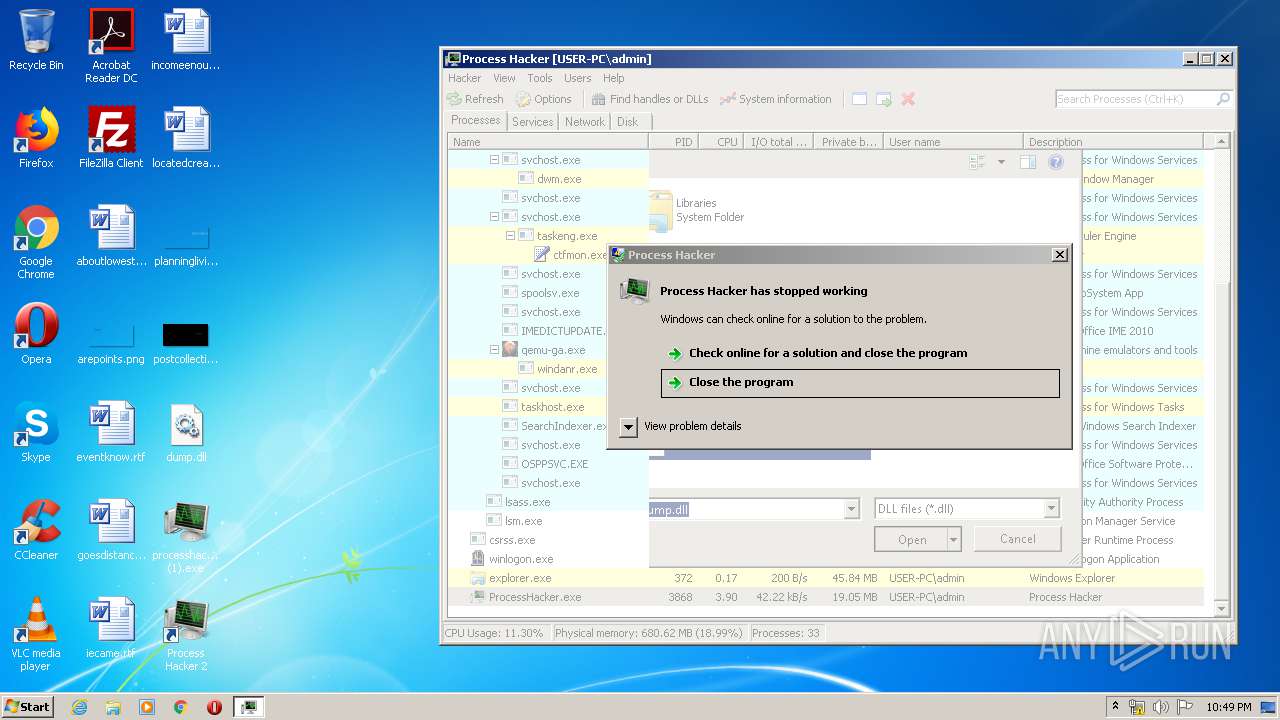Select ProcessHacker.exe process row
Image resolution: width=1280 pixels, height=720 pixels.
tap(825, 597)
